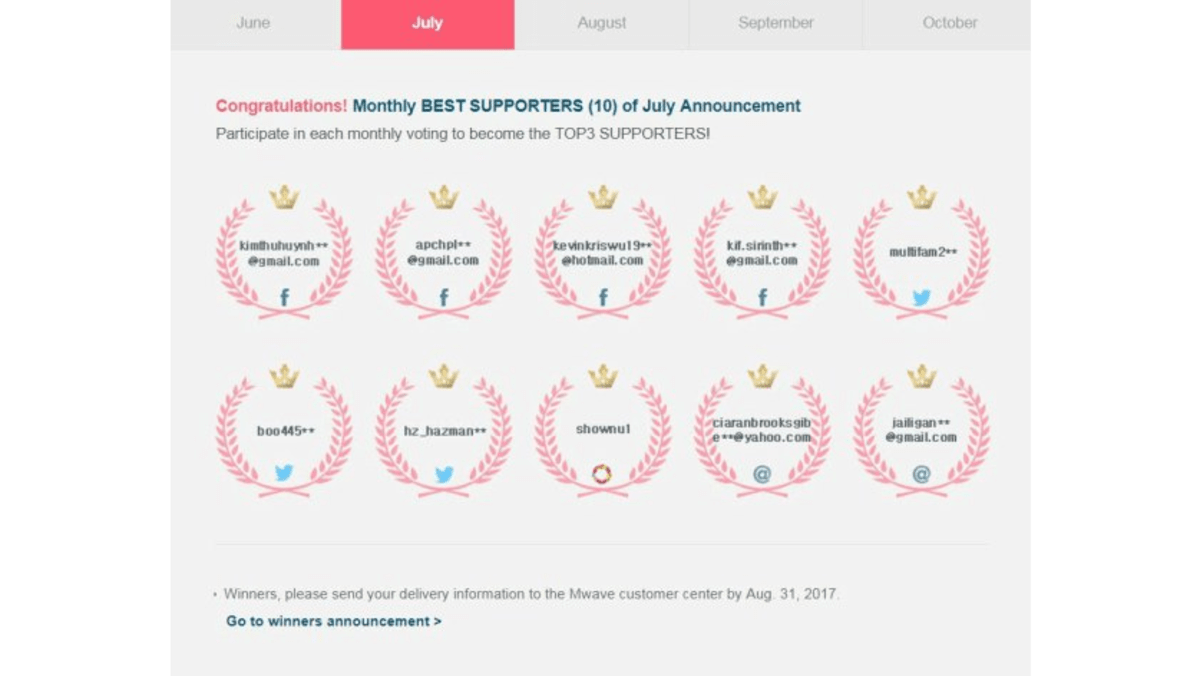Click Facebook icon under apchpl supporter
1200x676 pixels.
[x=444, y=297]
